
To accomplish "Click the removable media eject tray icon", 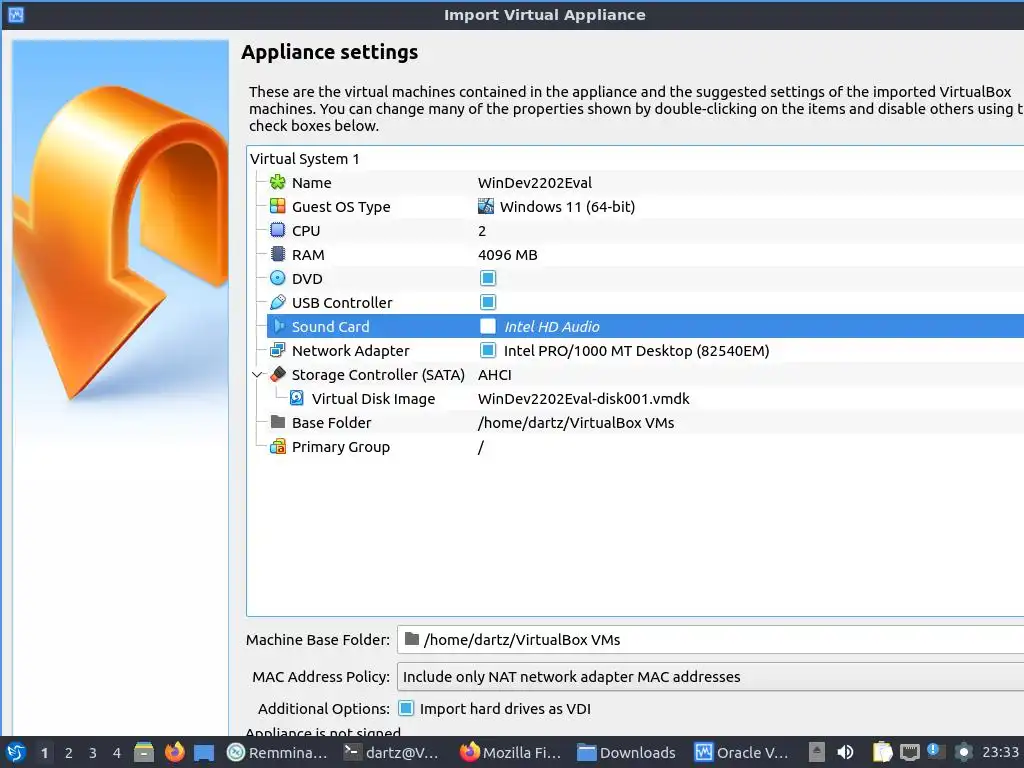I will coord(817,752).
